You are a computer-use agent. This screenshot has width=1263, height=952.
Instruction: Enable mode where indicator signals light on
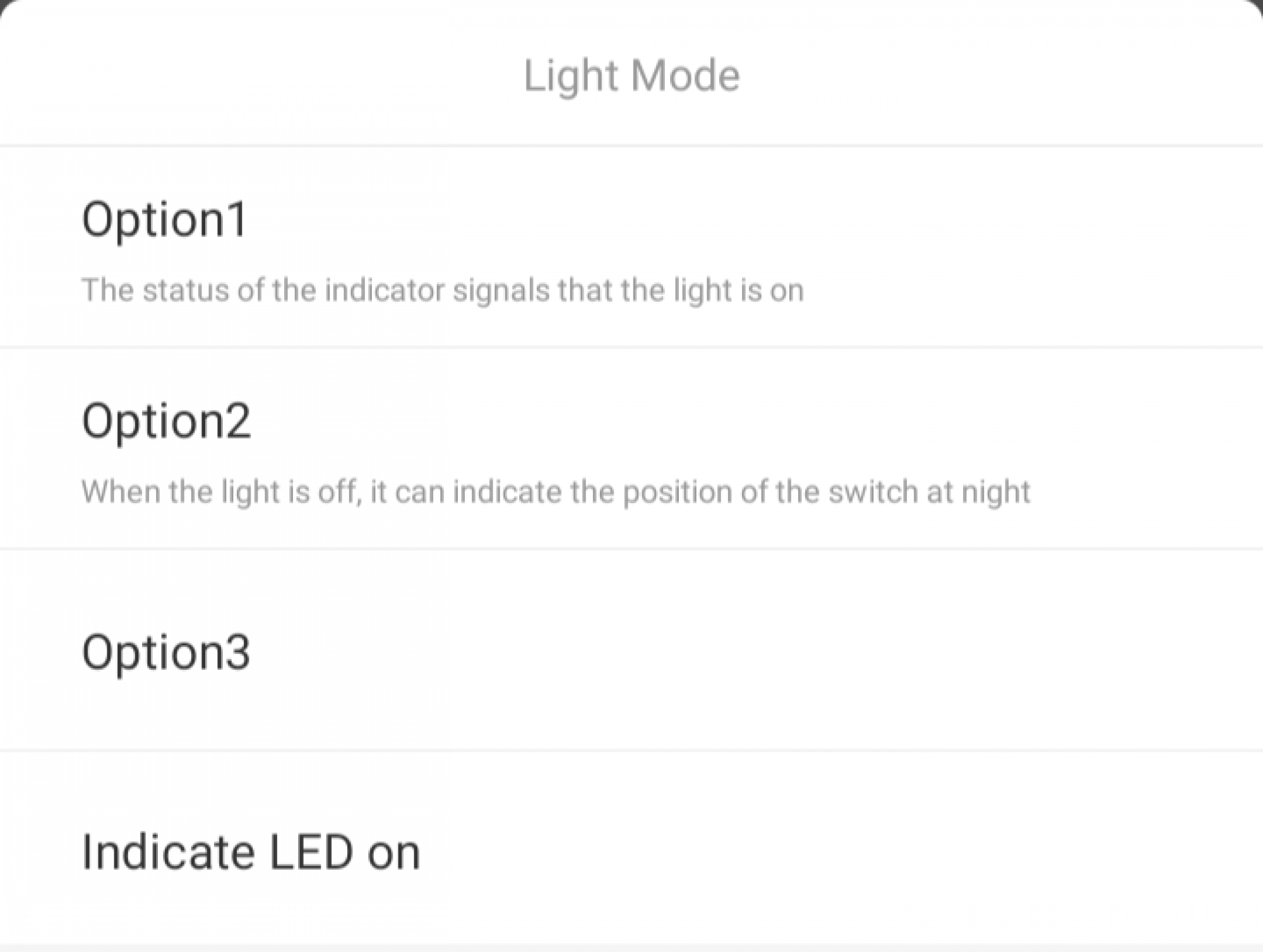pos(631,247)
